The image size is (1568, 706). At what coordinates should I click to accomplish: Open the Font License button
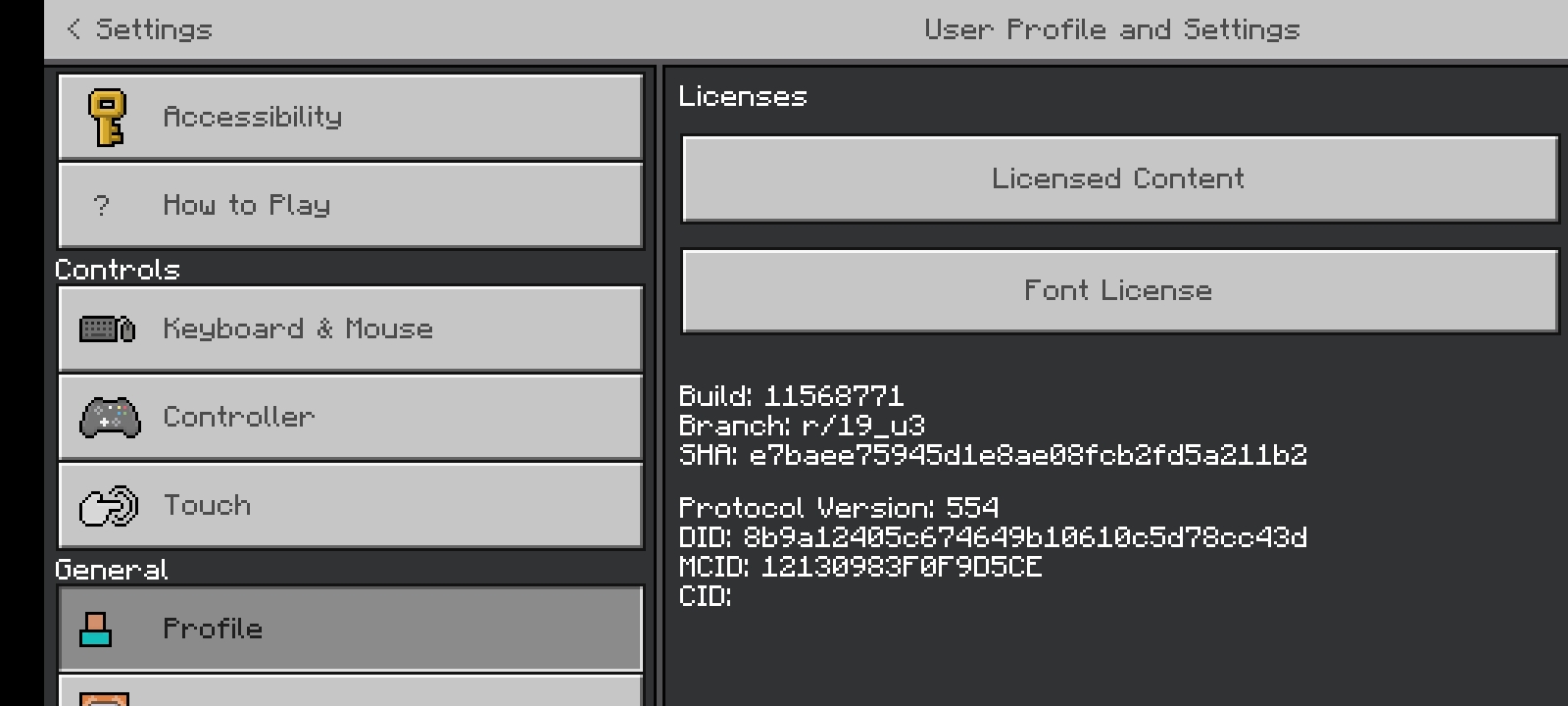(1118, 291)
